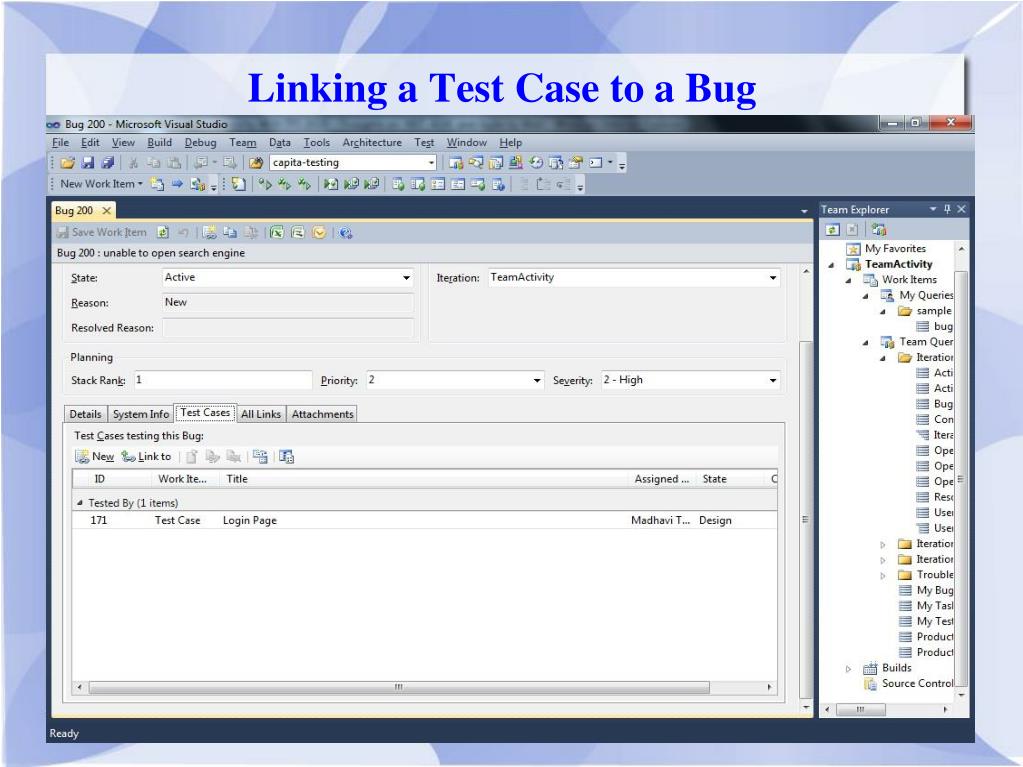Click the Link to button
Viewport: 1023px width, 767px height.
tap(146, 457)
